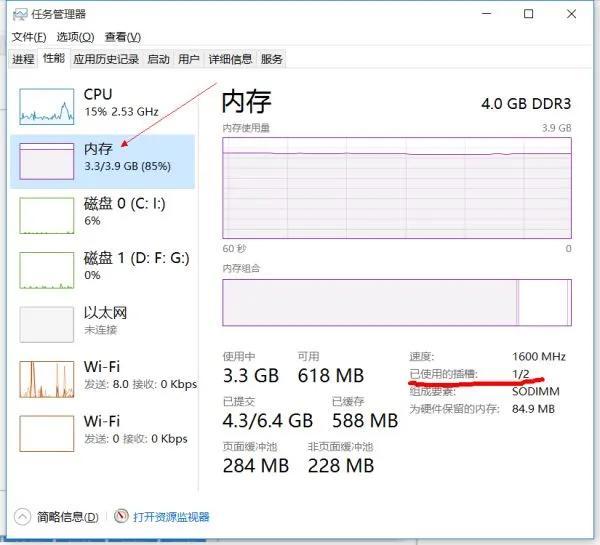Select 磁盘 0 (C: I:) disk graph
The image size is (600, 545).
pos(47,215)
